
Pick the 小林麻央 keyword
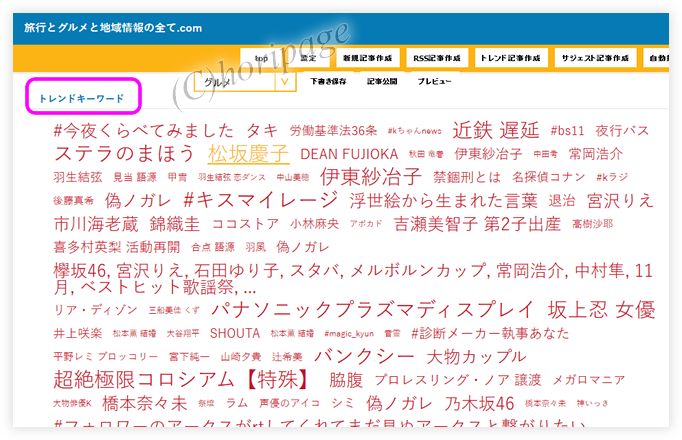pyautogui.click(x=314, y=224)
